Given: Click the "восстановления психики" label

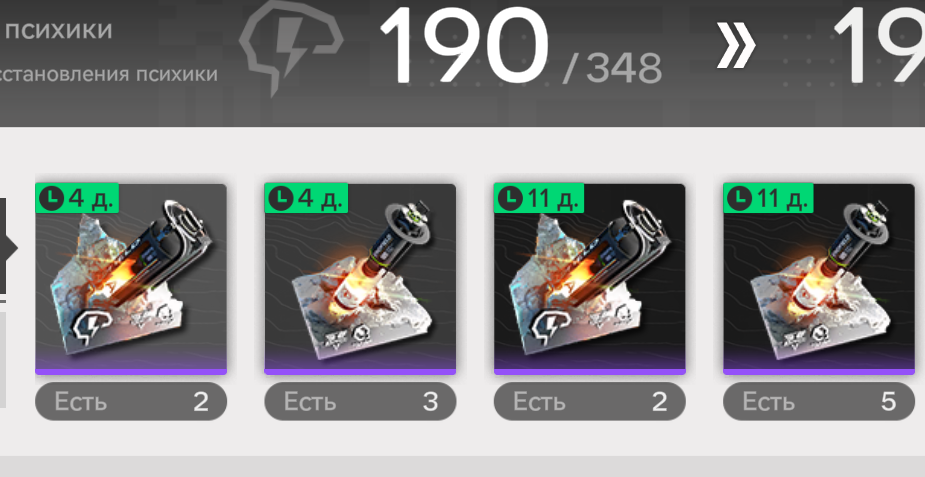Looking at the screenshot, I should click(x=109, y=75).
